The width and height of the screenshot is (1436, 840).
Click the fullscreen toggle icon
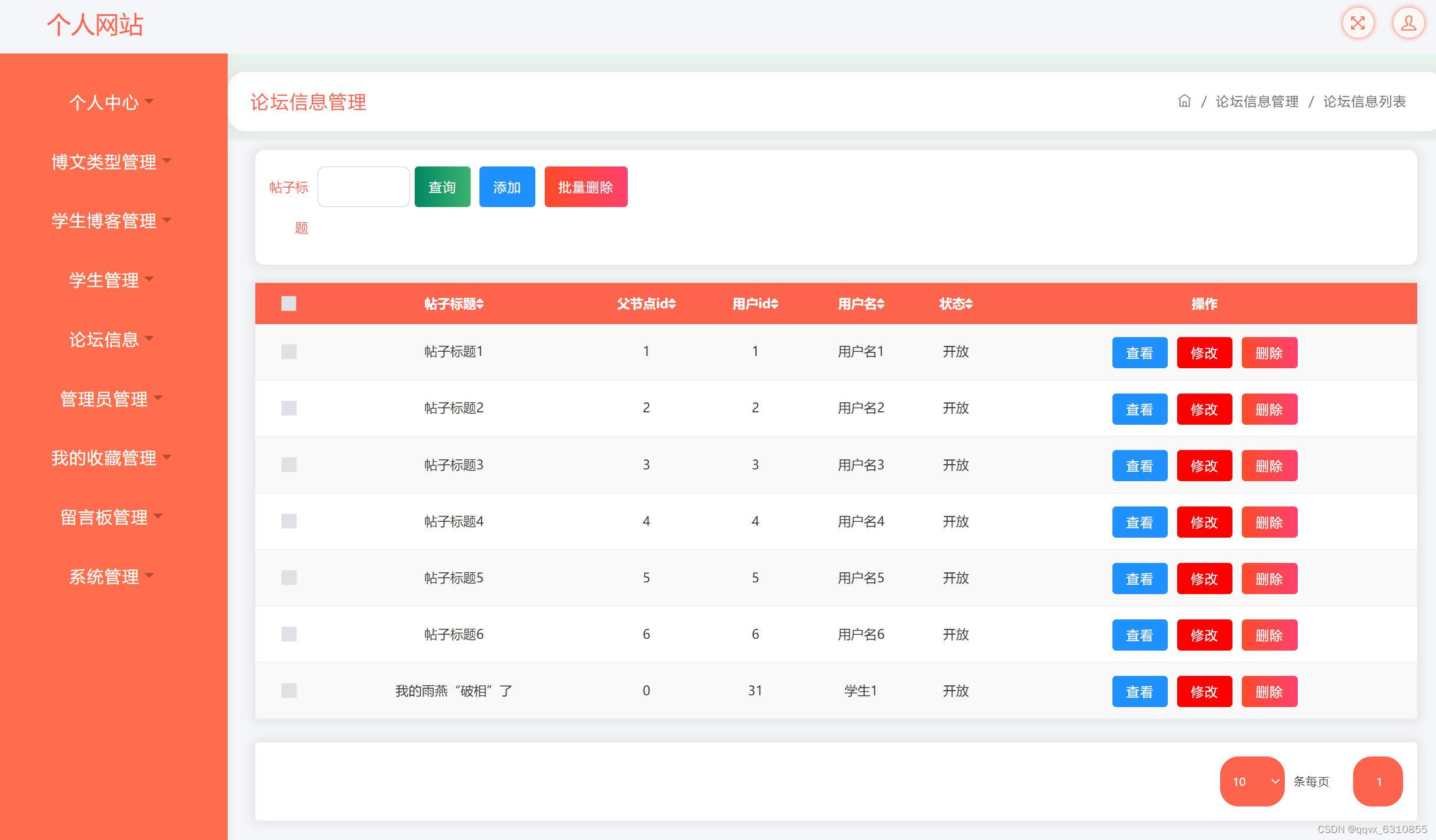point(1357,24)
